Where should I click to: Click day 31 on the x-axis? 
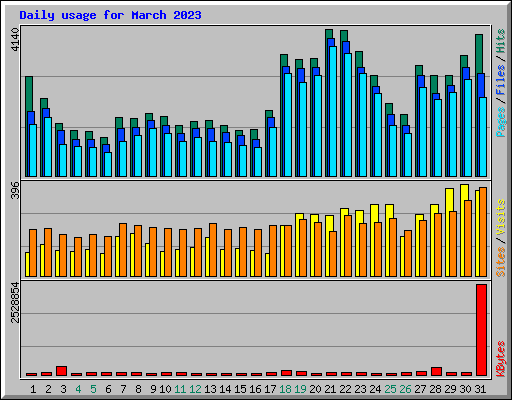point(480,389)
